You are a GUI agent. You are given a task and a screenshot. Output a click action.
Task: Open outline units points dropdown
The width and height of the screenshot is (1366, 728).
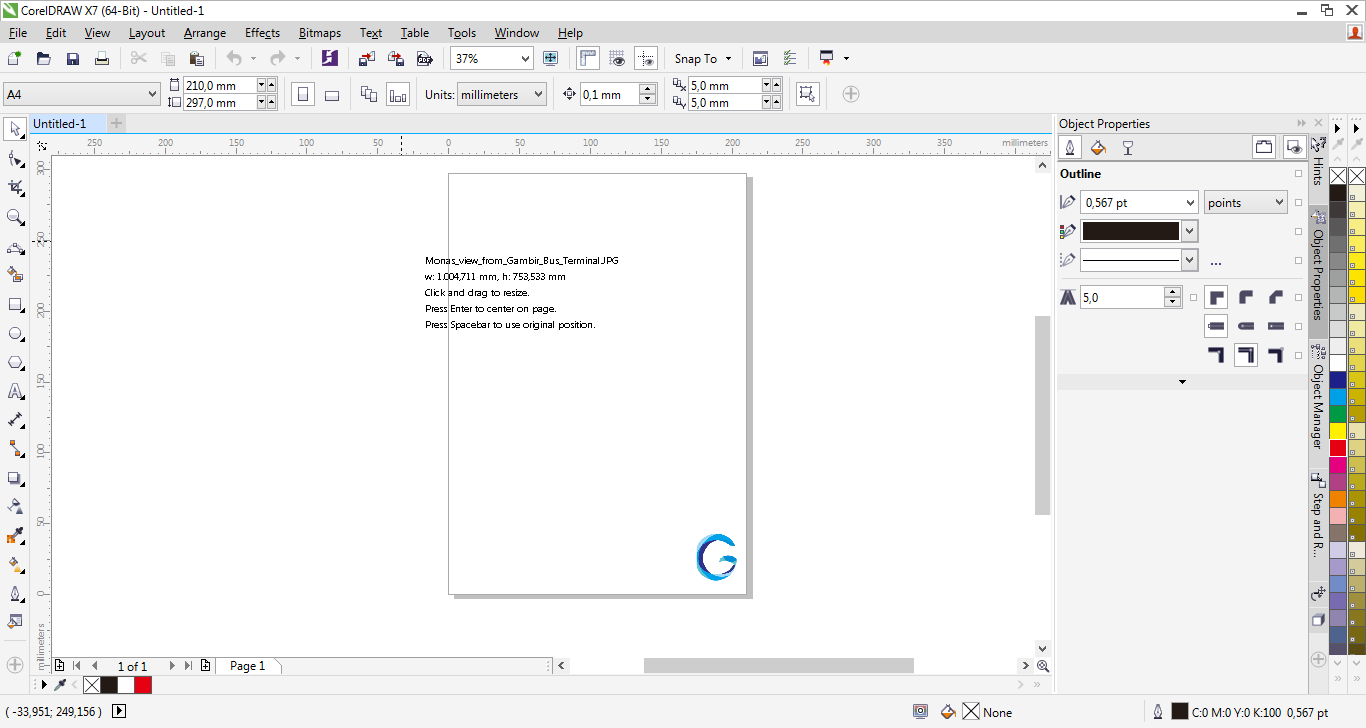[x=1278, y=203]
